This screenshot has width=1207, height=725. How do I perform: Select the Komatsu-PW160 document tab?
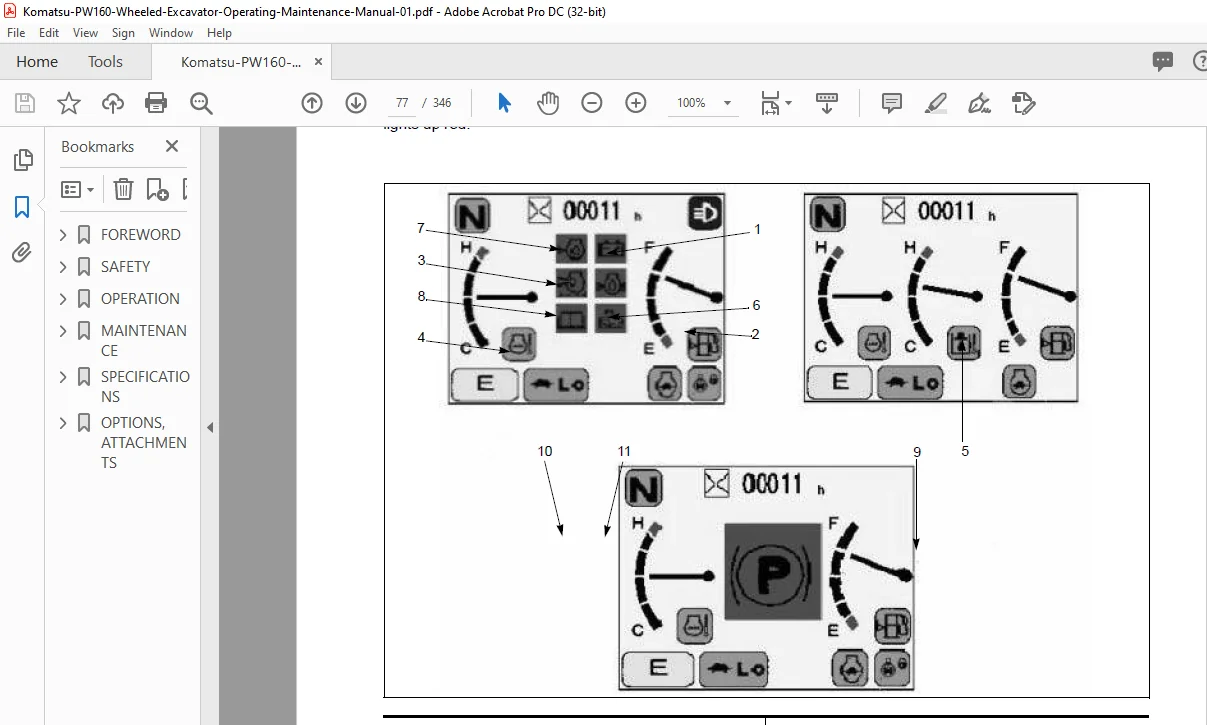click(240, 62)
